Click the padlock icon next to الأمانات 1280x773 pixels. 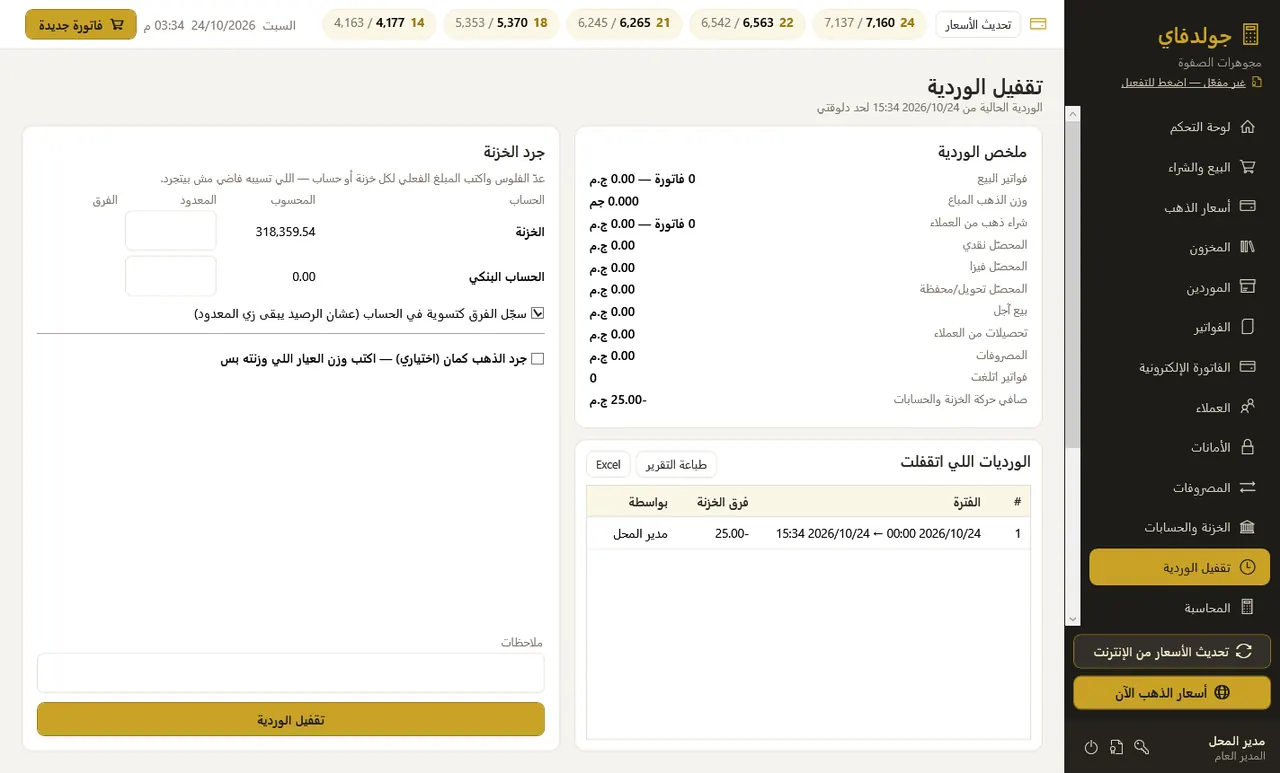pos(1247,447)
